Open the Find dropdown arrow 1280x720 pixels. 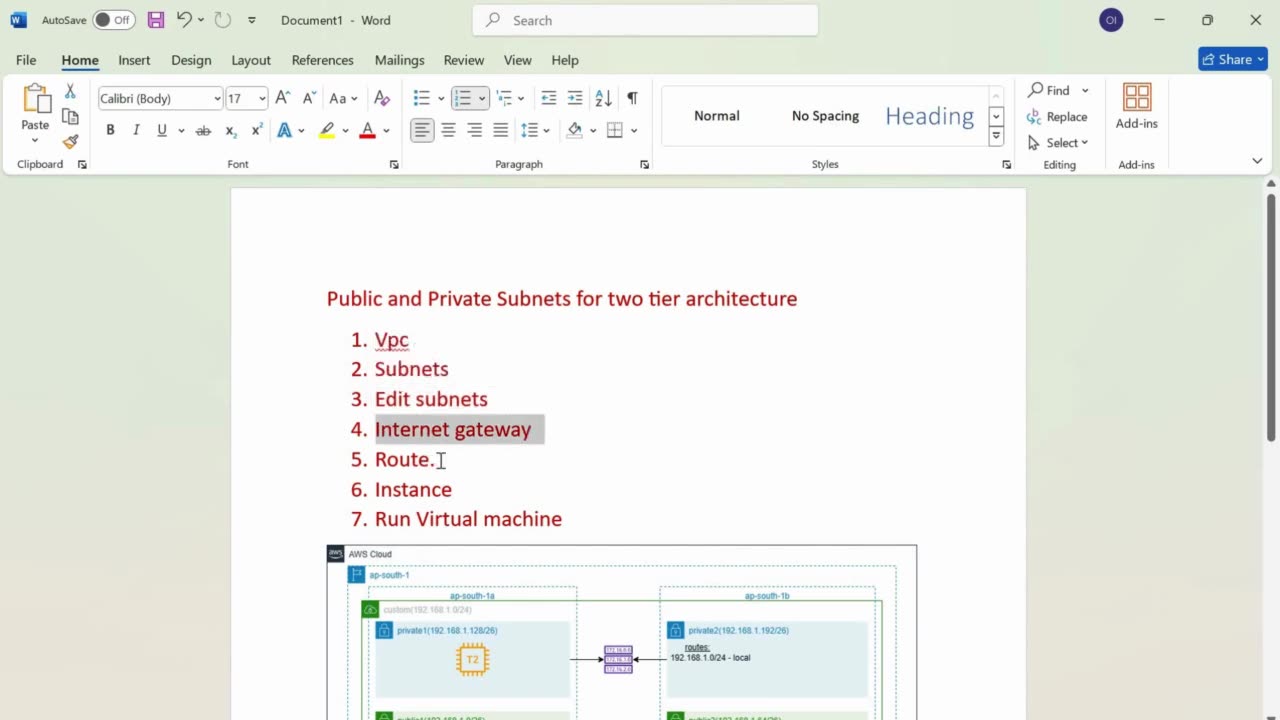click(x=1085, y=90)
